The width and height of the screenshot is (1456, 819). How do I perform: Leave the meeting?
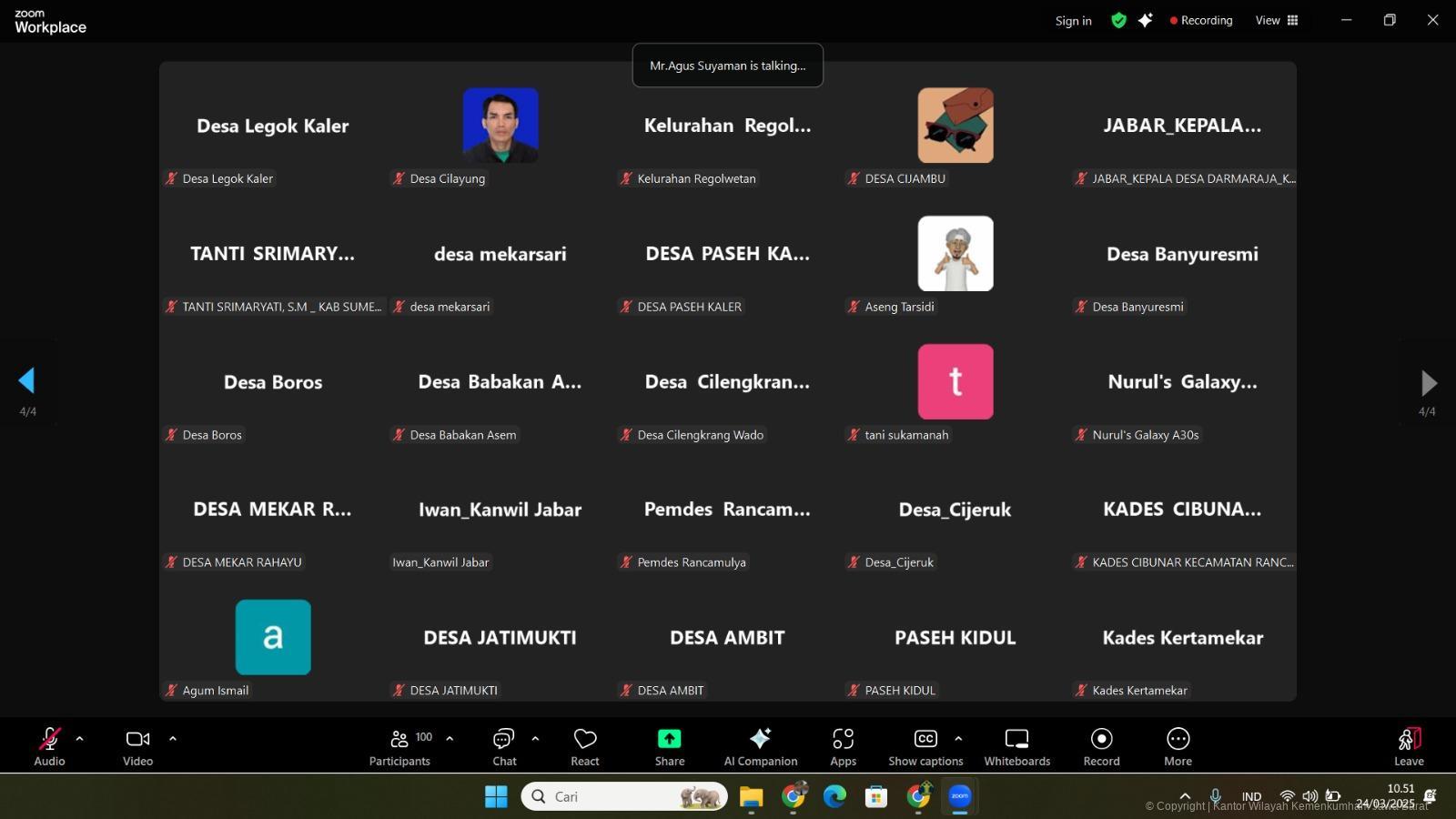1409,746
